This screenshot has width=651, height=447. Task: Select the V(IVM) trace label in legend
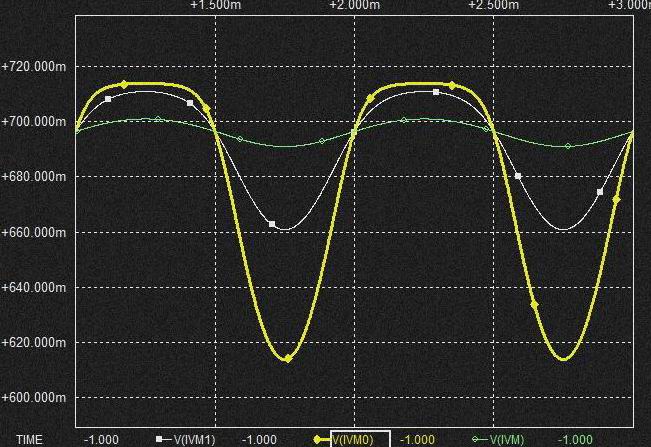pos(504,439)
